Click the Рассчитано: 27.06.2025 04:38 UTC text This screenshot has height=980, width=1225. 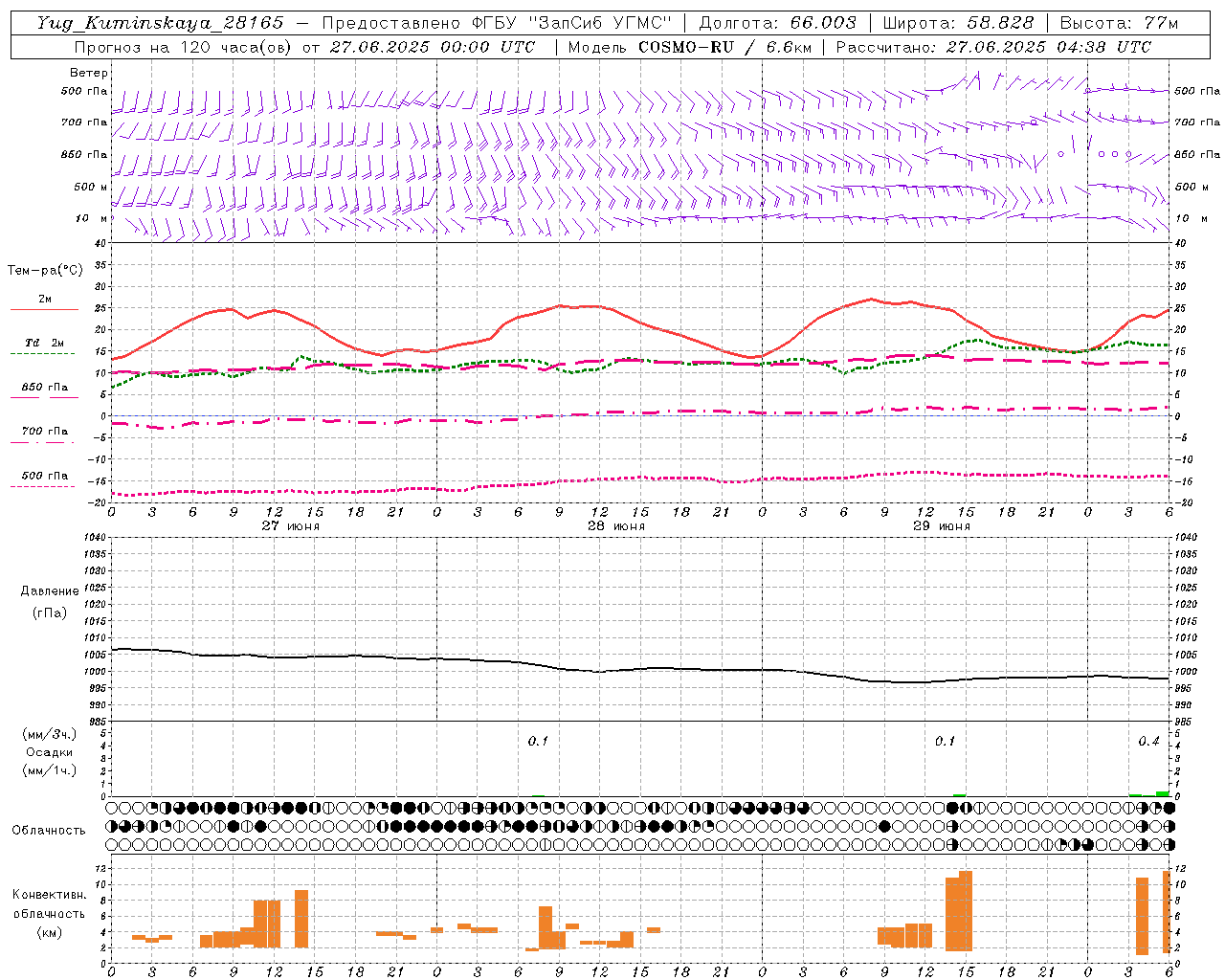tap(993, 47)
